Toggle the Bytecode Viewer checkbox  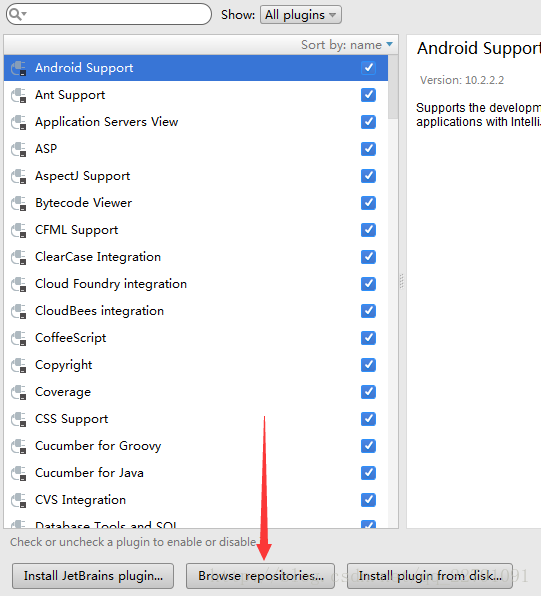pyautogui.click(x=368, y=203)
